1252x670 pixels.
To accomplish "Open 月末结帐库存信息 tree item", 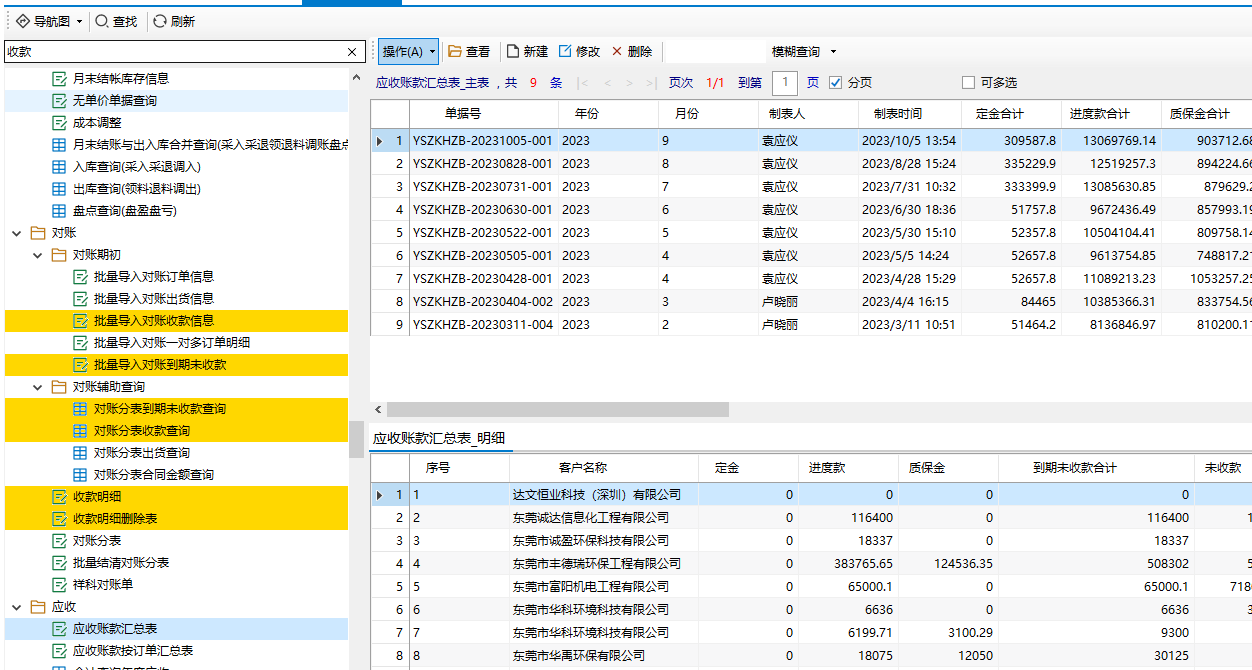I will pos(120,79).
